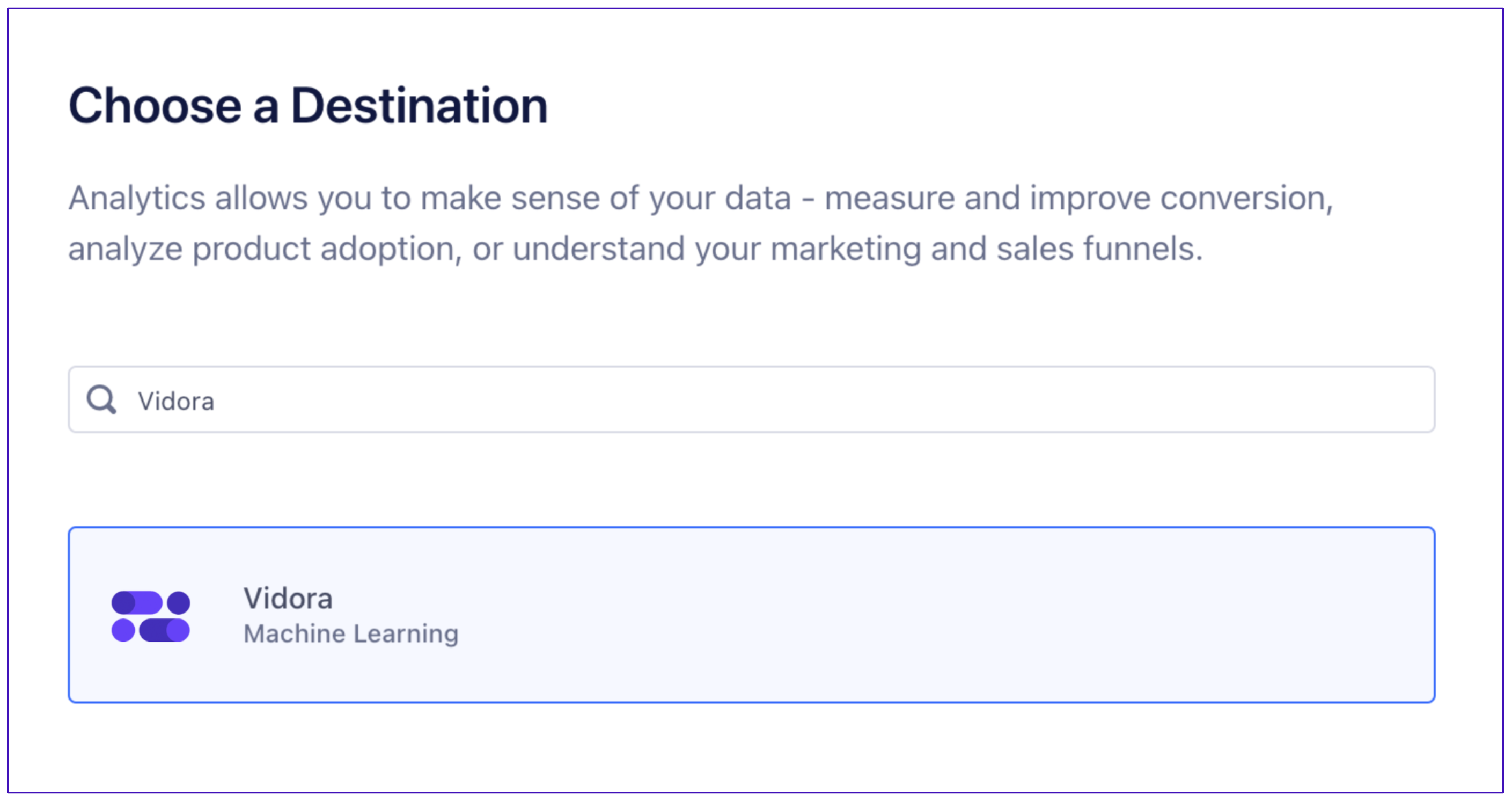Click the top pill shape in Vidora logo
Image resolution: width=1512 pixels, height=801 pixels.
point(137,602)
